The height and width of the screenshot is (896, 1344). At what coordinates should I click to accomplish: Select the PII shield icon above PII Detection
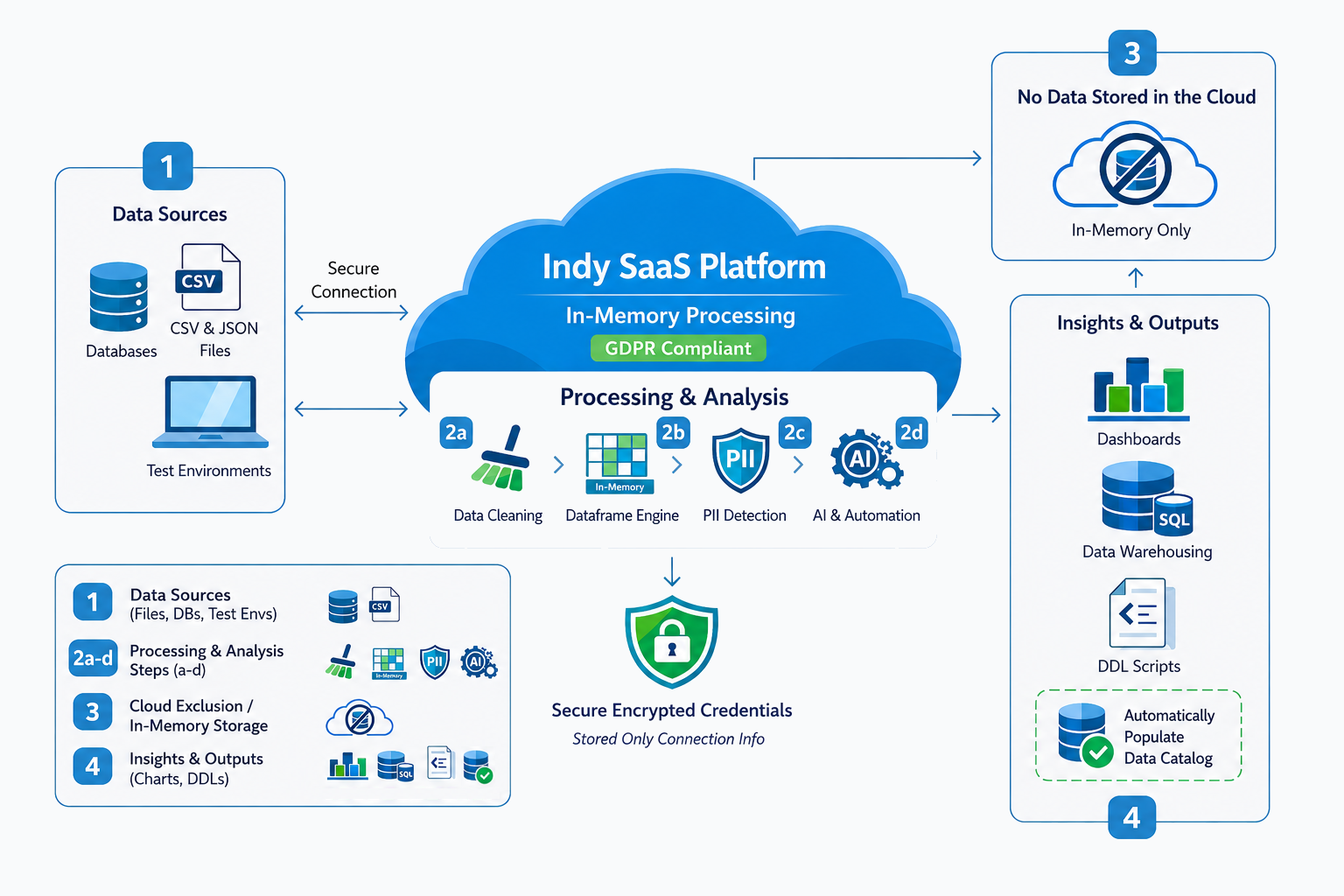tap(740, 460)
